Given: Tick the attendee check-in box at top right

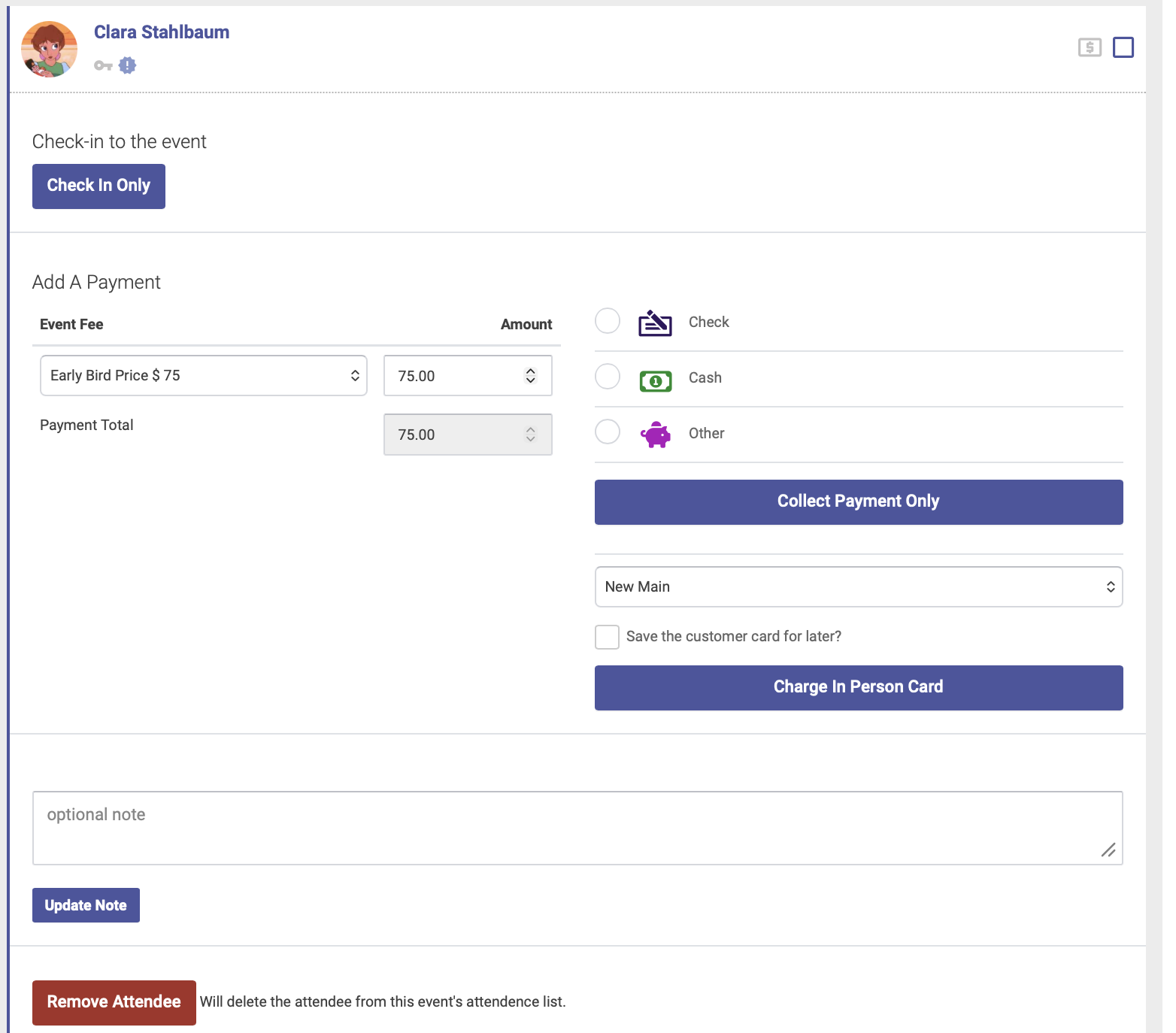Looking at the screenshot, I should click(1123, 47).
